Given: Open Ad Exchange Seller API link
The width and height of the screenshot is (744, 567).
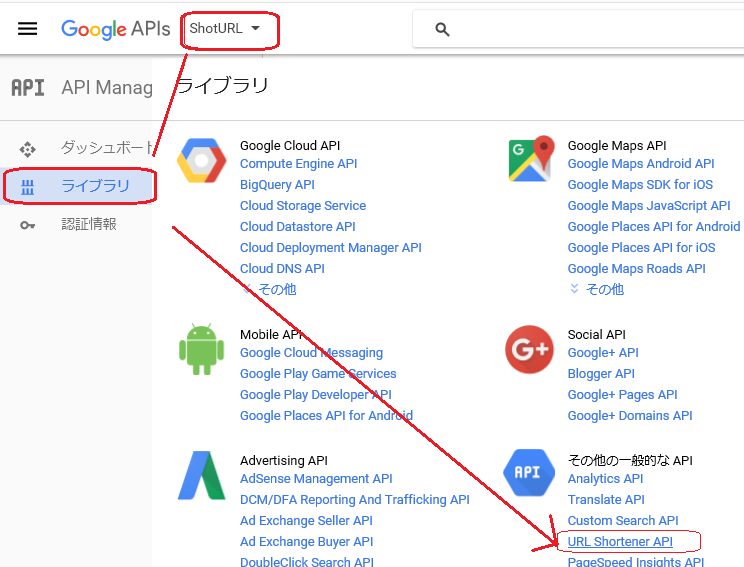Looking at the screenshot, I should coord(306,521).
